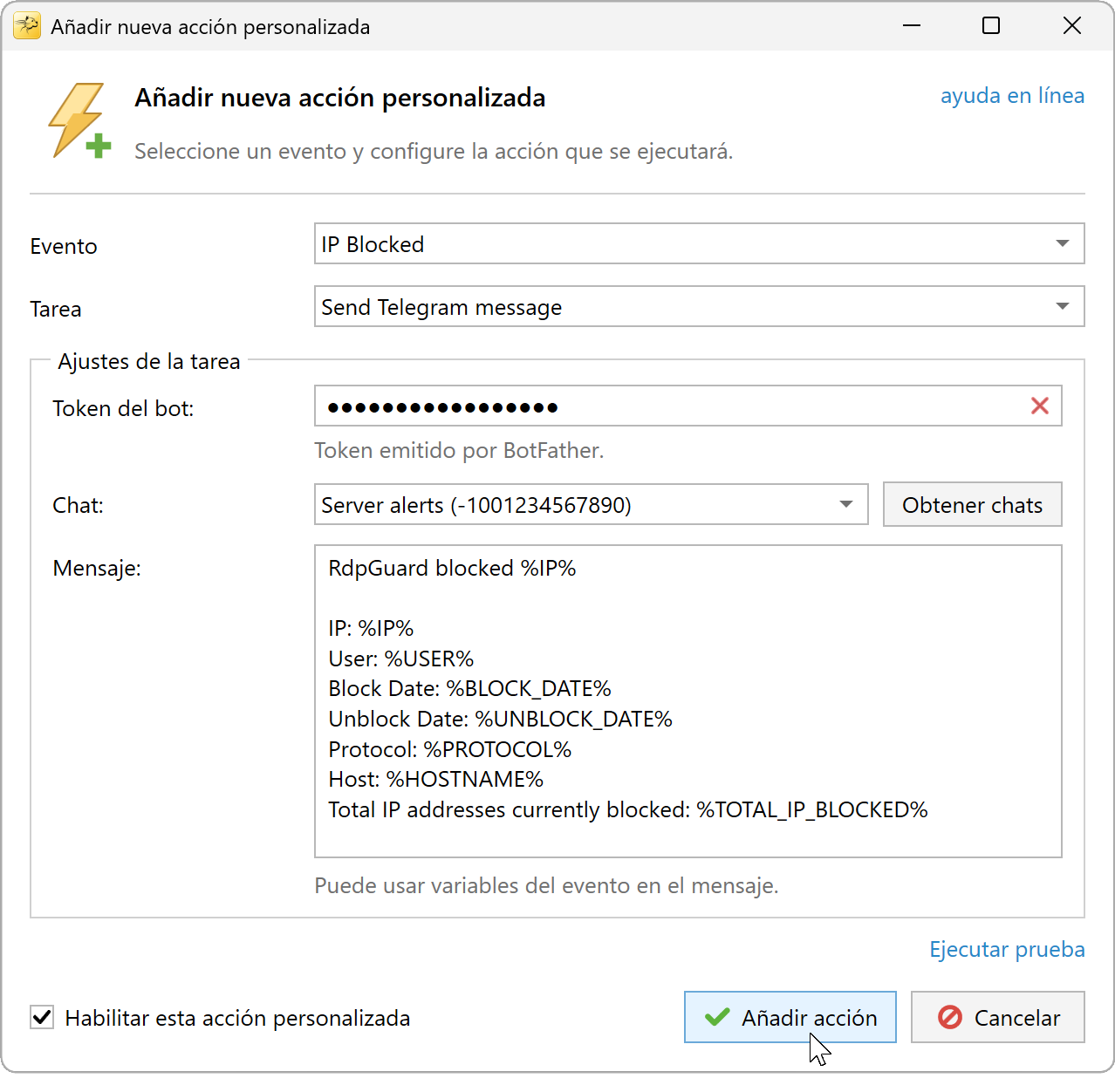Enable the 'Habilitar esta acción personalizada' checkbox
1115x1092 pixels.
coord(42,1017)
